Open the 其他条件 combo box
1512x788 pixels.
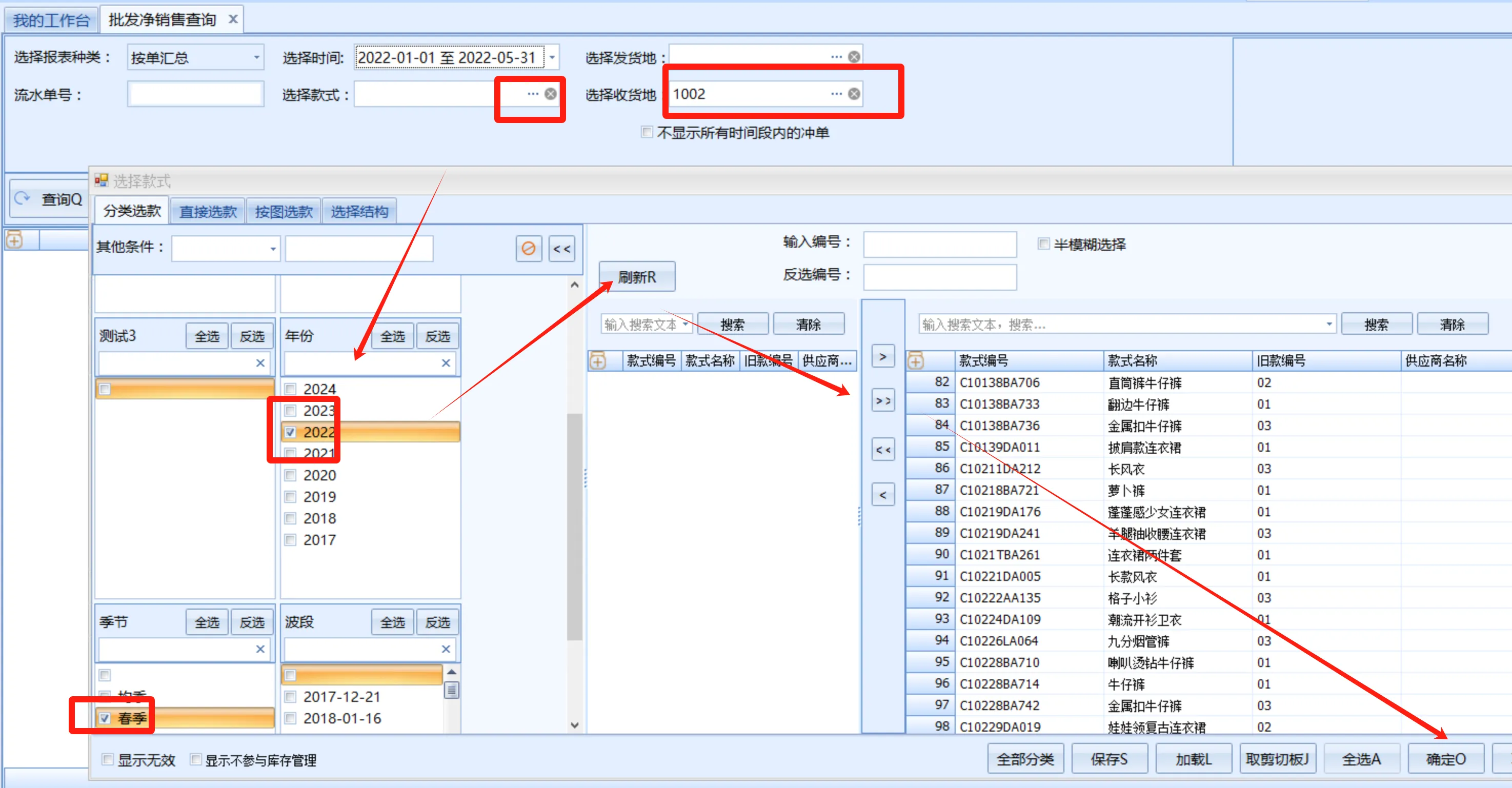tap(272, 248)
